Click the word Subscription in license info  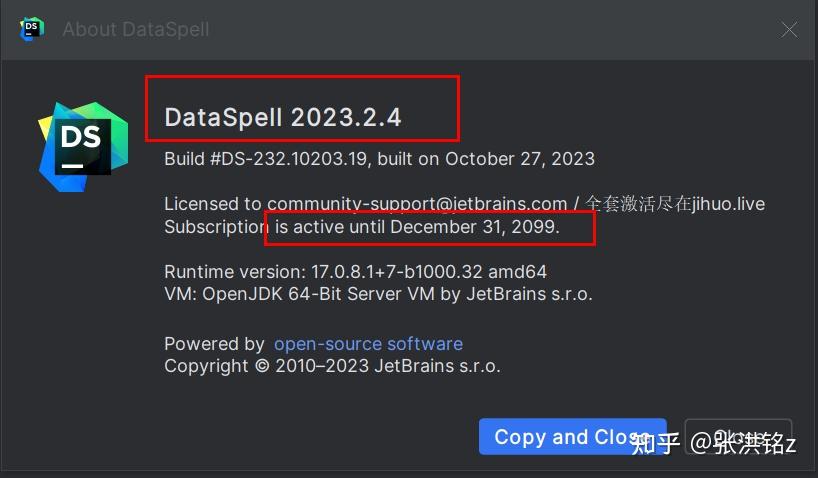click(x=215, y=227)
